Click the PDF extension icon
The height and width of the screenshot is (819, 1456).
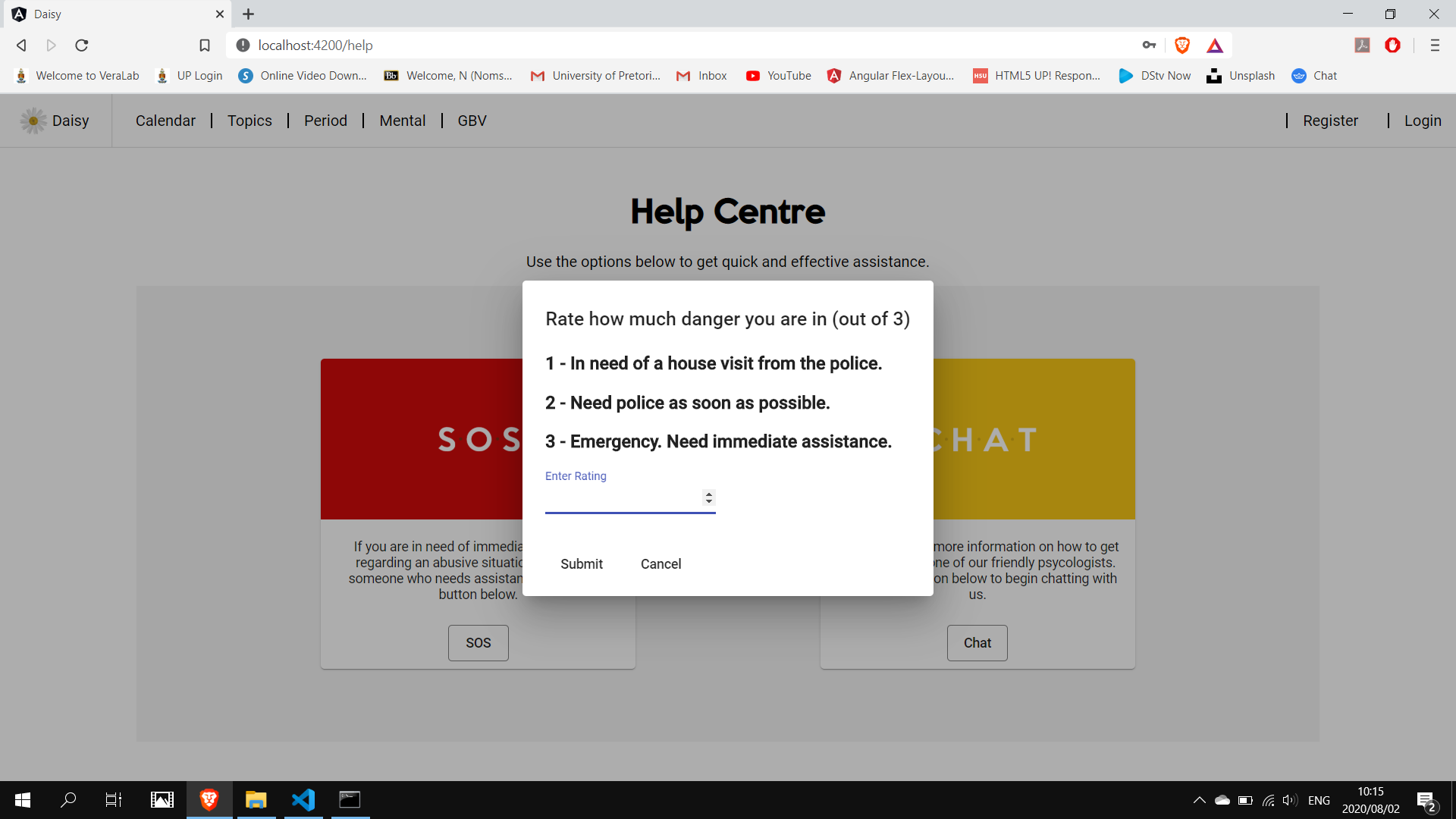[x=1362, y=45]
